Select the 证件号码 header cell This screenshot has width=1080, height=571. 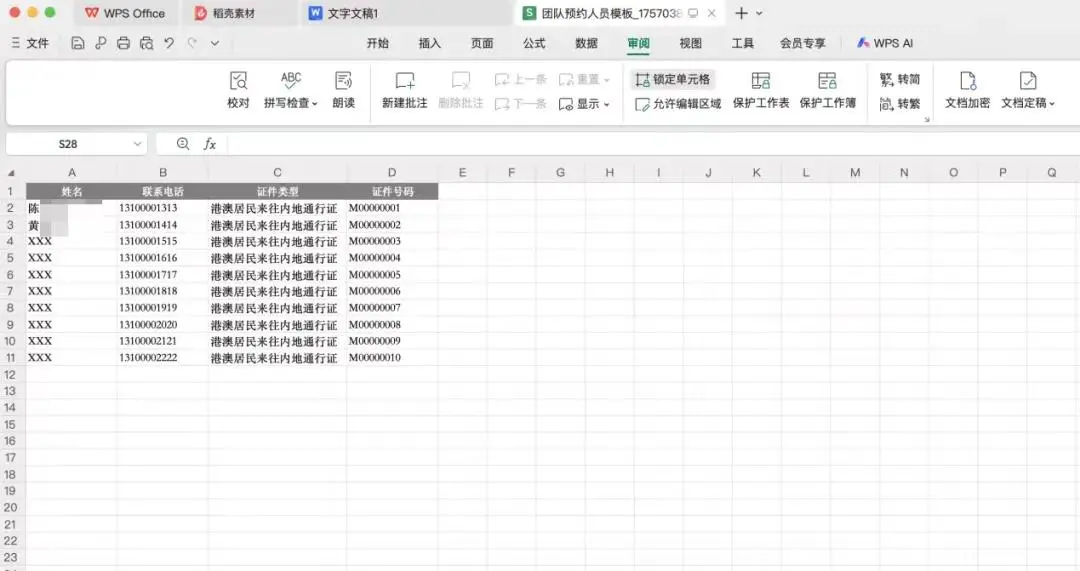pyautogui.click(x=393, y=191)
